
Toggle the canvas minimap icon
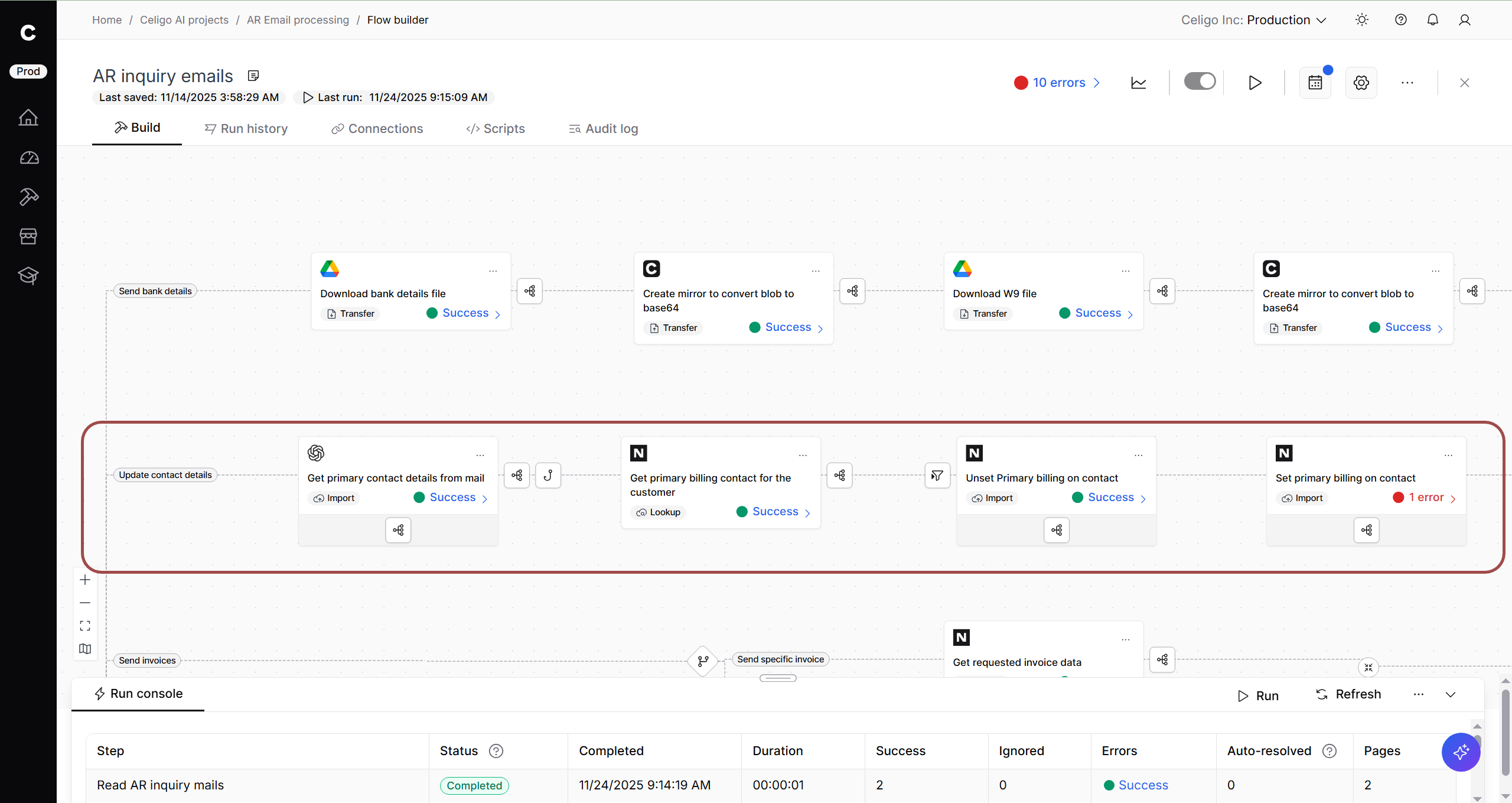(85, 649)
